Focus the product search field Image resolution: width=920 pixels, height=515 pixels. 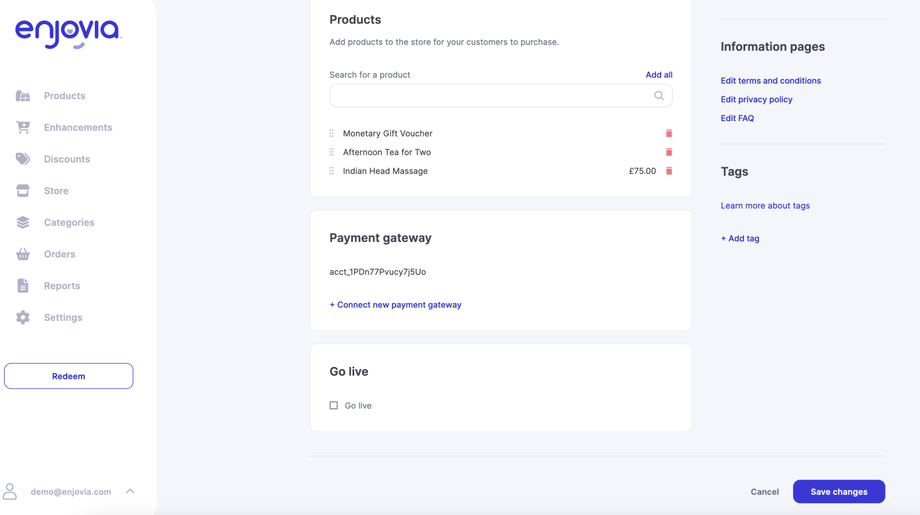pyautogui.click(x=490, y=96)
